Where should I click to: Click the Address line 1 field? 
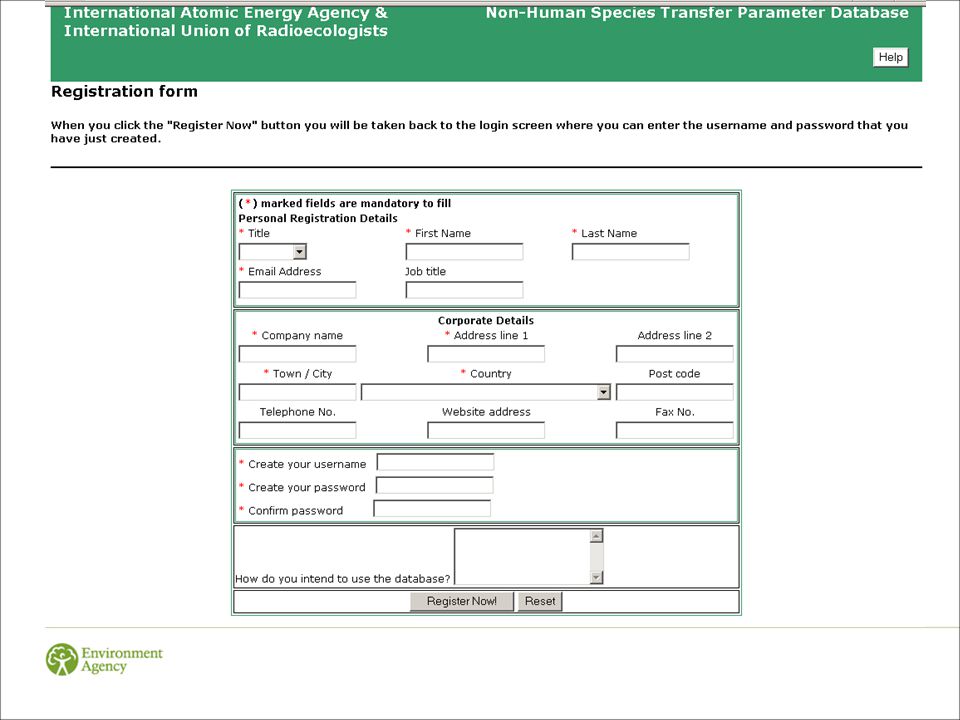(x=486, y=354)
